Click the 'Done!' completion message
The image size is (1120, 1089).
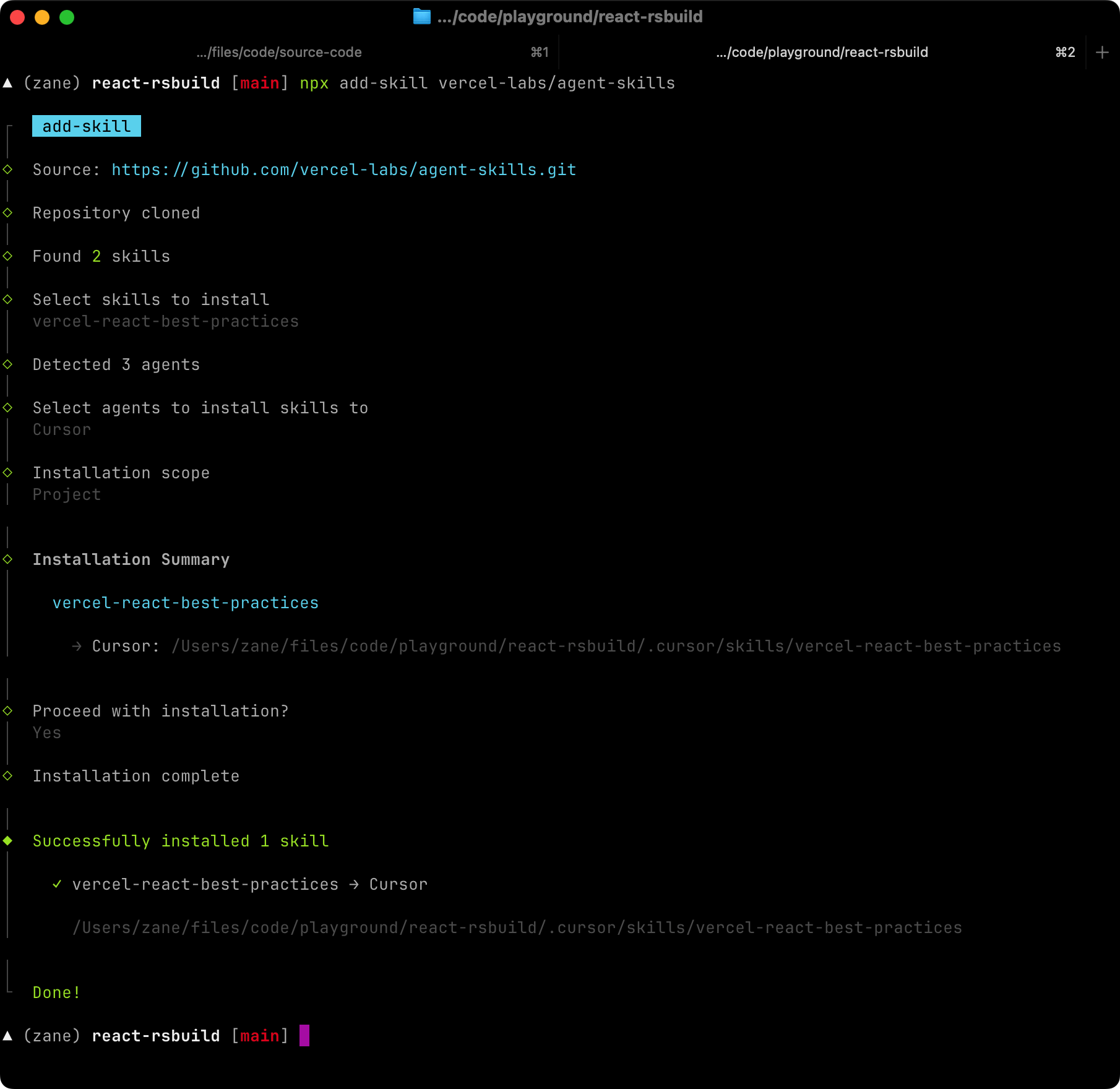point(56,992)
